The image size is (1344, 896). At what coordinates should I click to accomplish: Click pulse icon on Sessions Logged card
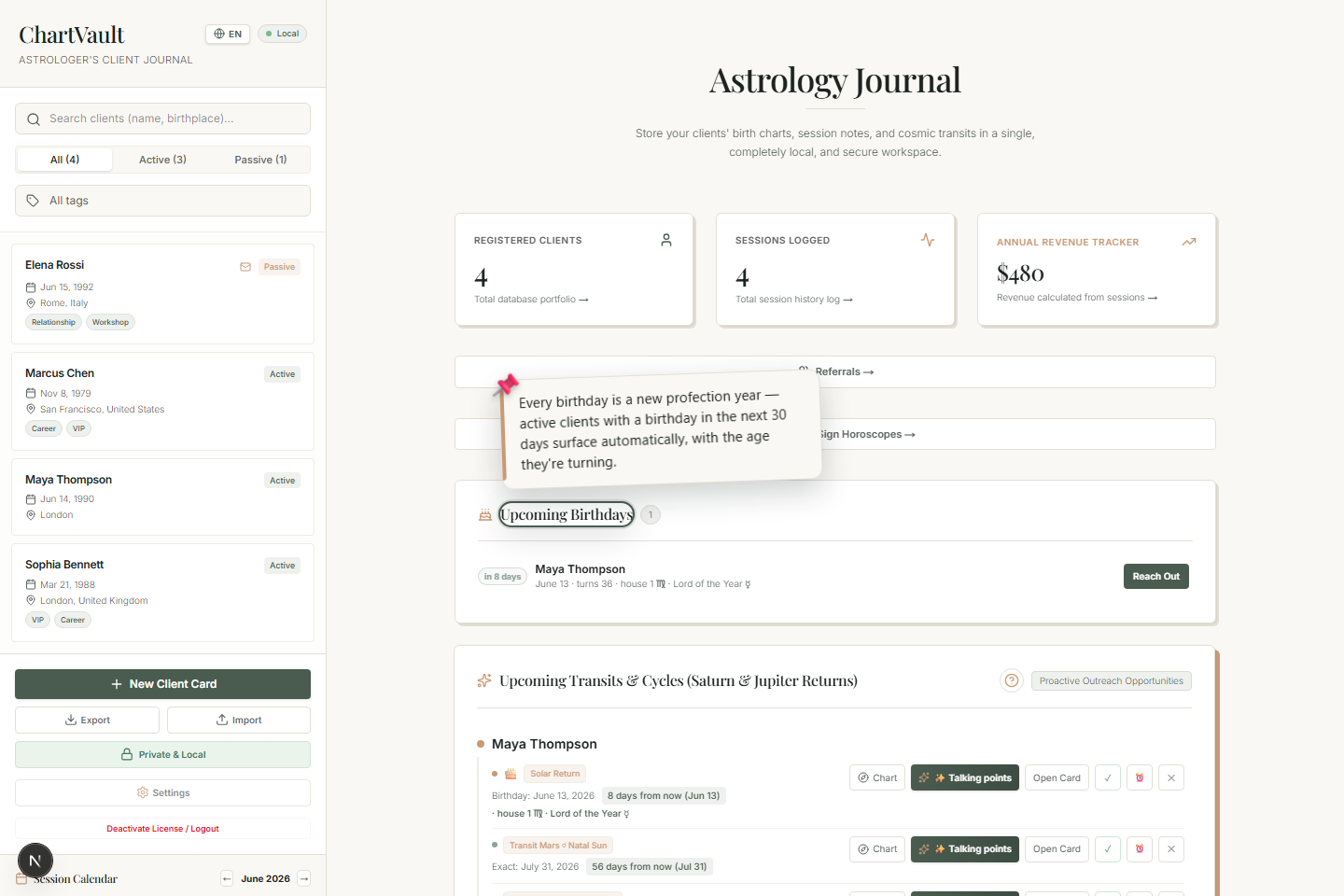pos(928,240)
